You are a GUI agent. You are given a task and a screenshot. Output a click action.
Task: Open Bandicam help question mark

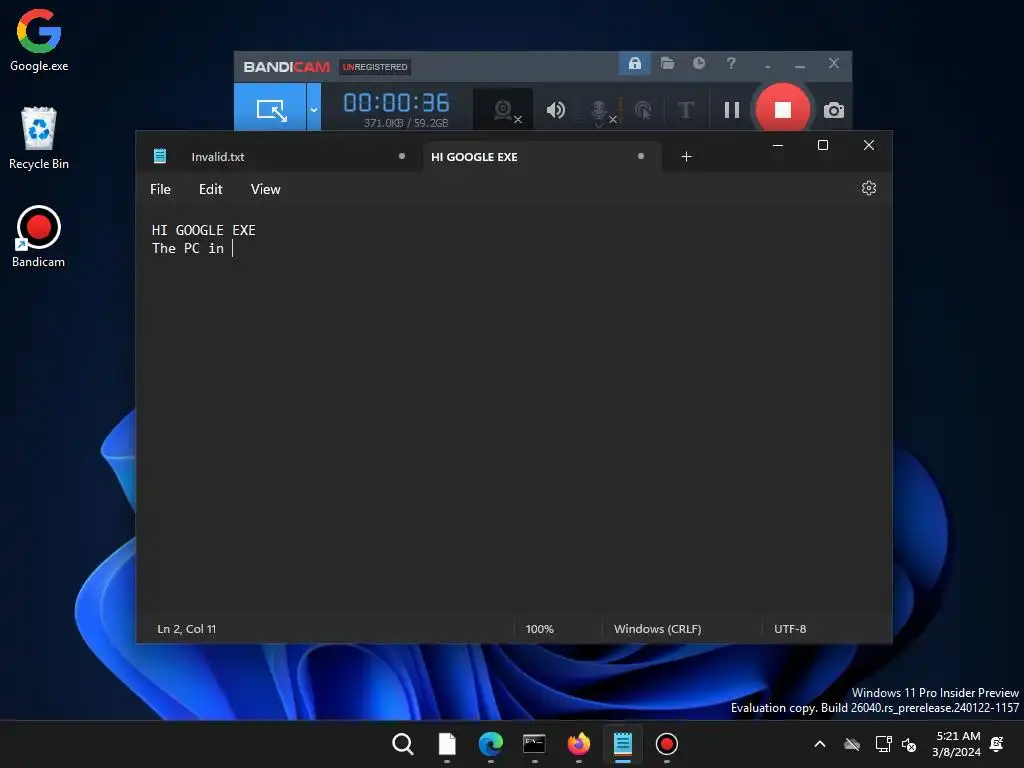tap(731, 63)
